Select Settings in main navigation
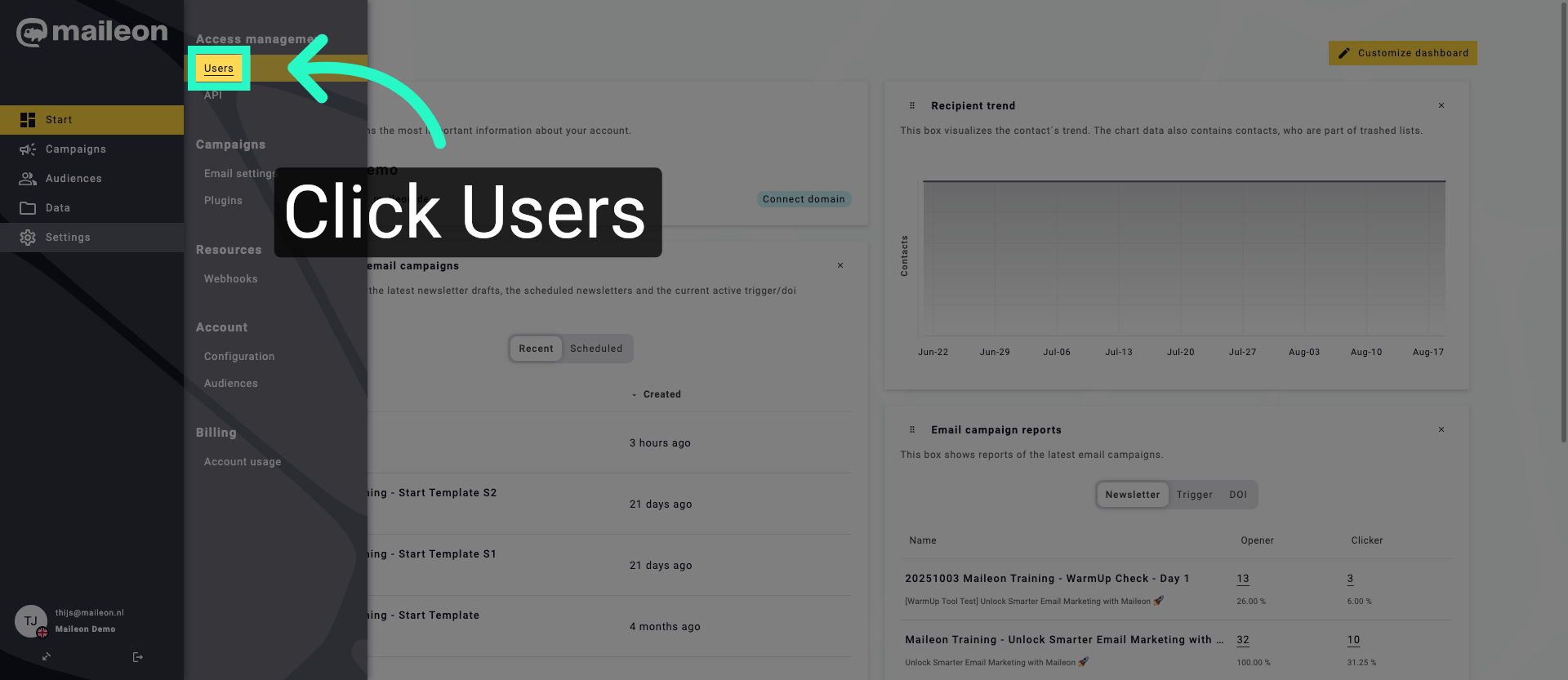This screenshot has height=680, width=1568. 91,238
